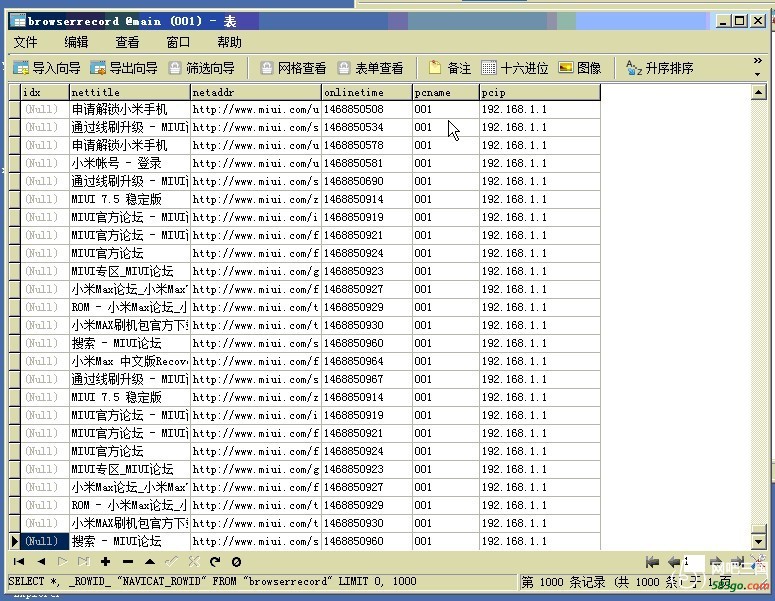This screenshot has width=775, height=601.
Task: Open the 窗口 menu
Action: point(178,42)
